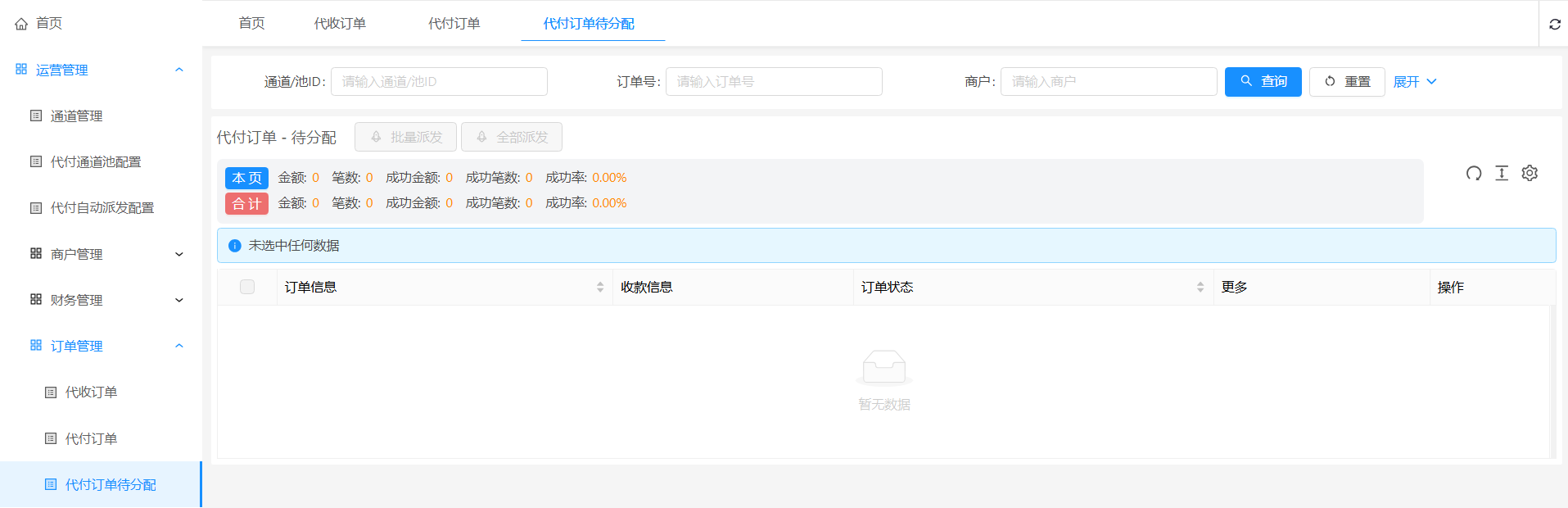Viewport: 1568px width, 508px height.
Task: Click the 代付自动派发配置 menu icon
Action: 36,208
